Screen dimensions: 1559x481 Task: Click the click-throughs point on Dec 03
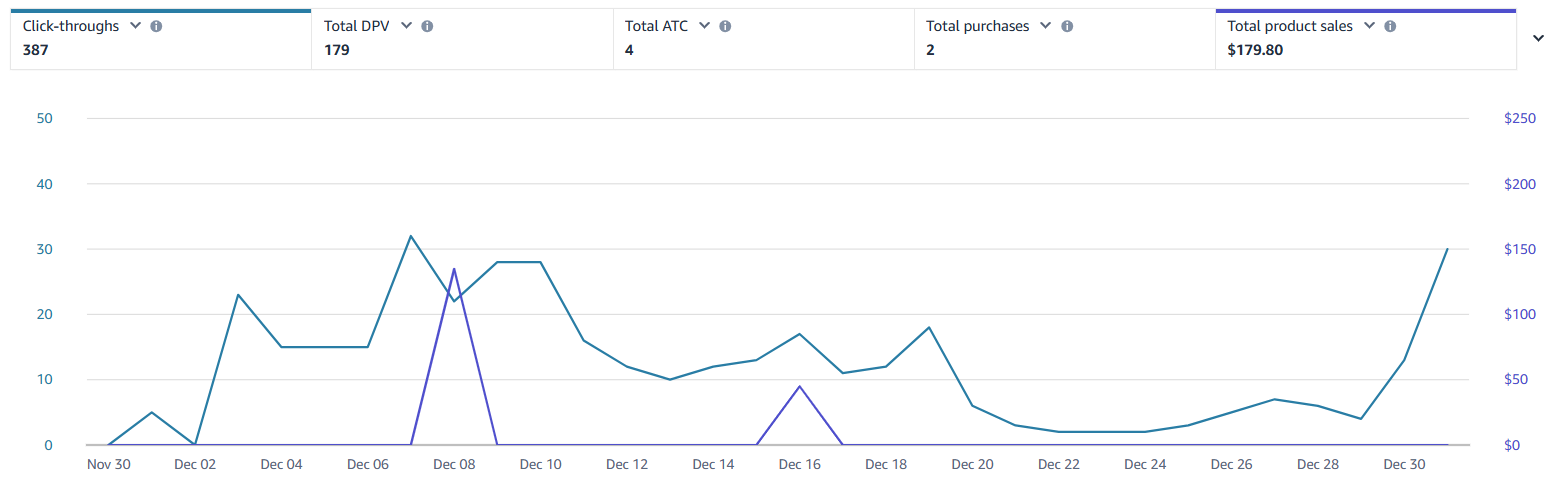click(x=238, y=295)
